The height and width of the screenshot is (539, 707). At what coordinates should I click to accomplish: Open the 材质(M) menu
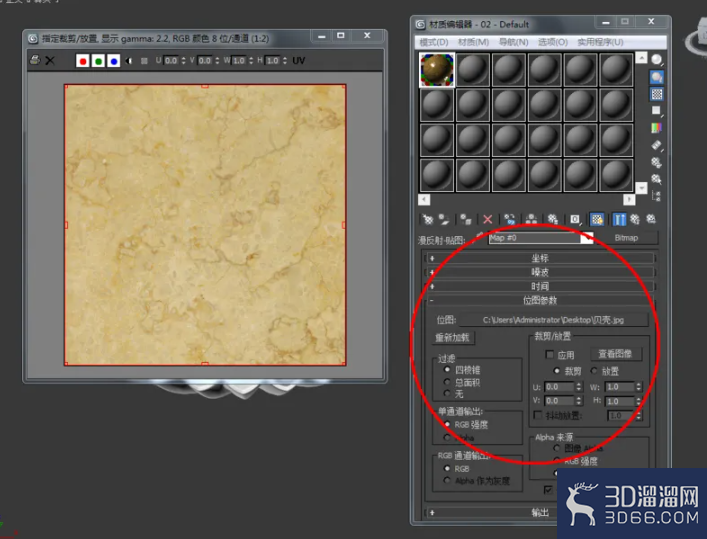[x=473, y=42]
